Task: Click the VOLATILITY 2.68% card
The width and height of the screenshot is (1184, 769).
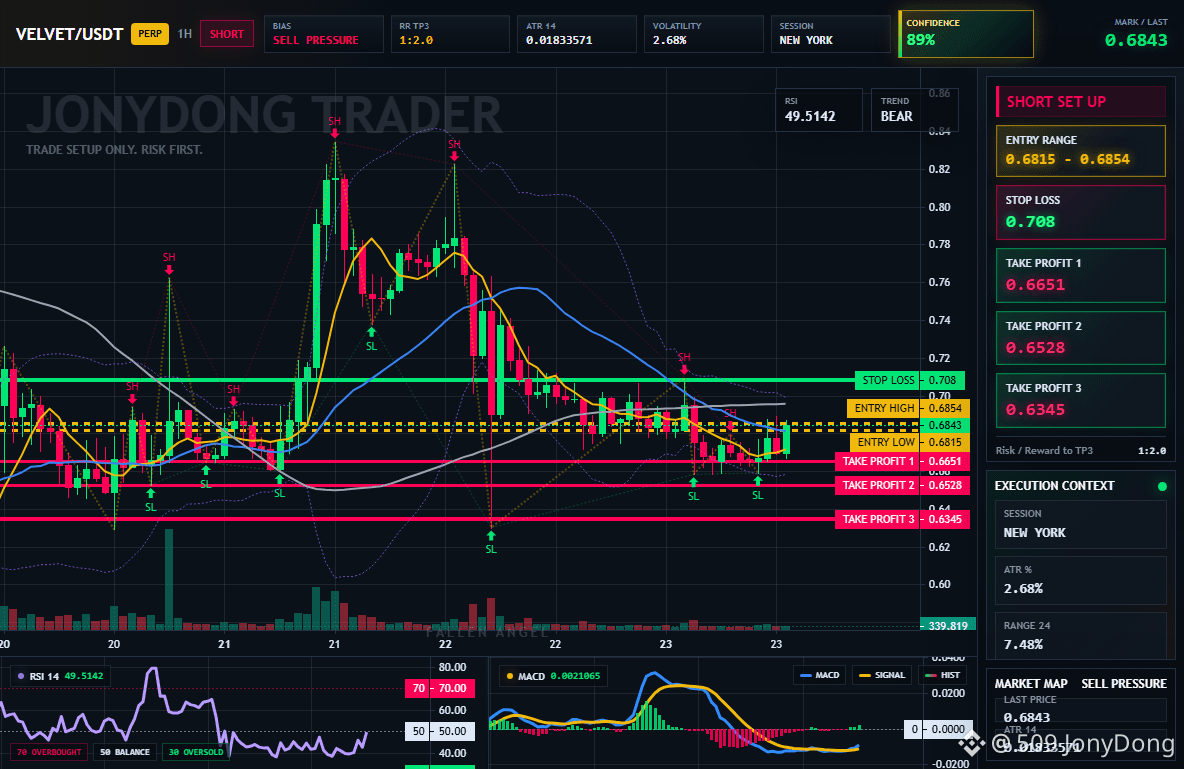Action: click(x=704, y=34)
